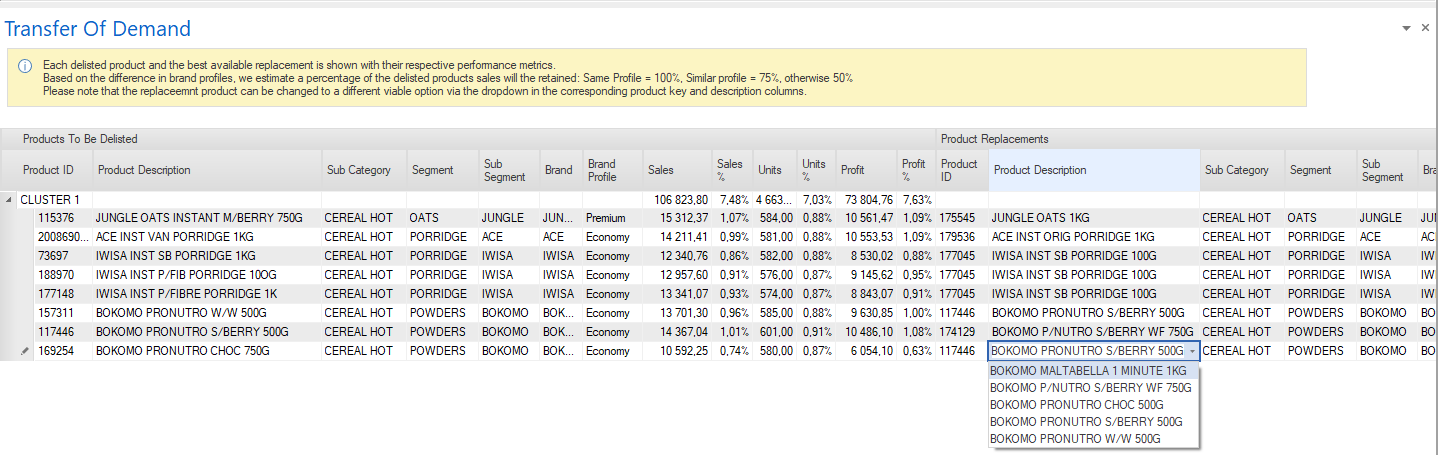
Task: Select ACE INST VAN PORRIDGE 1KG cell
Action: tap(207, 237)
